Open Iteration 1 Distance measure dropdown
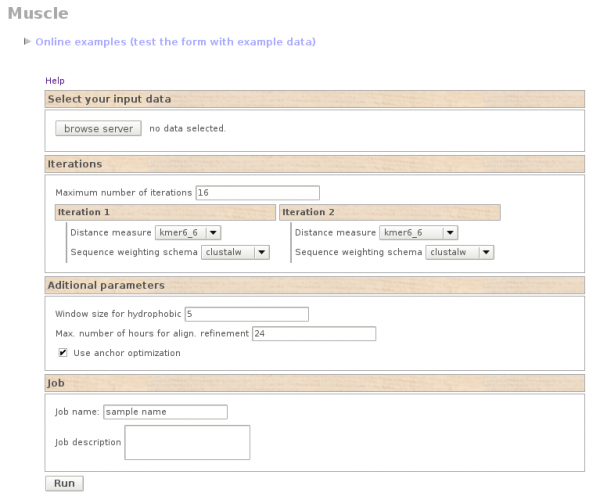This screenshot has height=500, width=600. (x=188, y=233)
